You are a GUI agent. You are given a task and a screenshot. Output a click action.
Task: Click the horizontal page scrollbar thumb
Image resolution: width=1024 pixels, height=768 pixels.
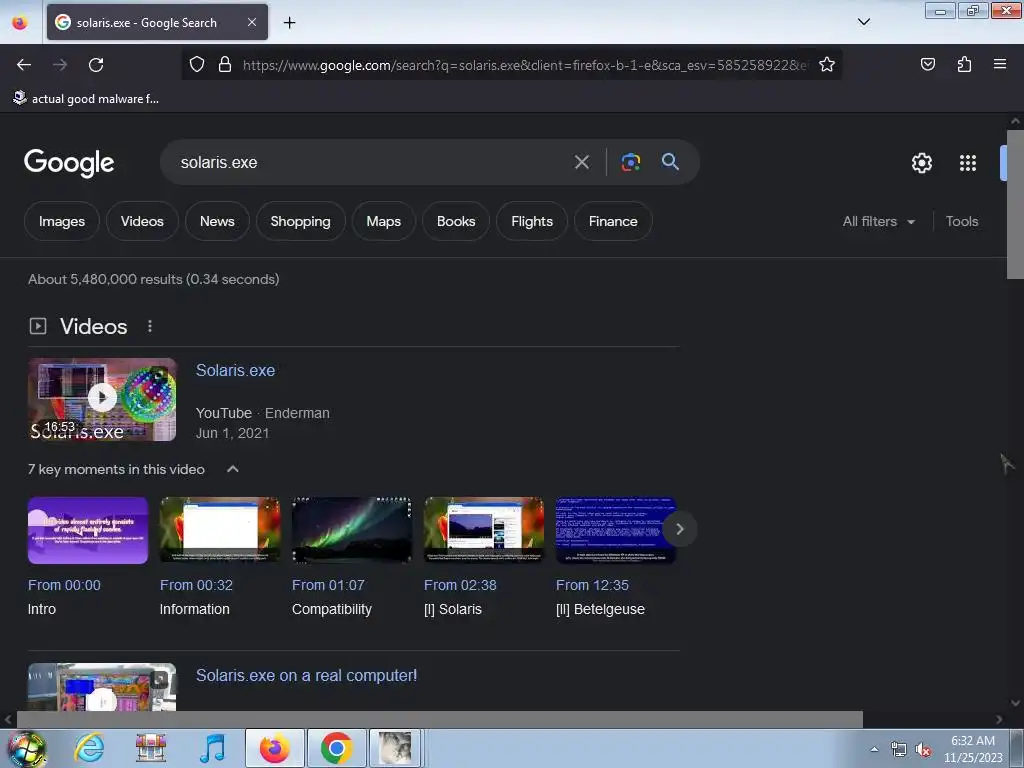point(440,719)
